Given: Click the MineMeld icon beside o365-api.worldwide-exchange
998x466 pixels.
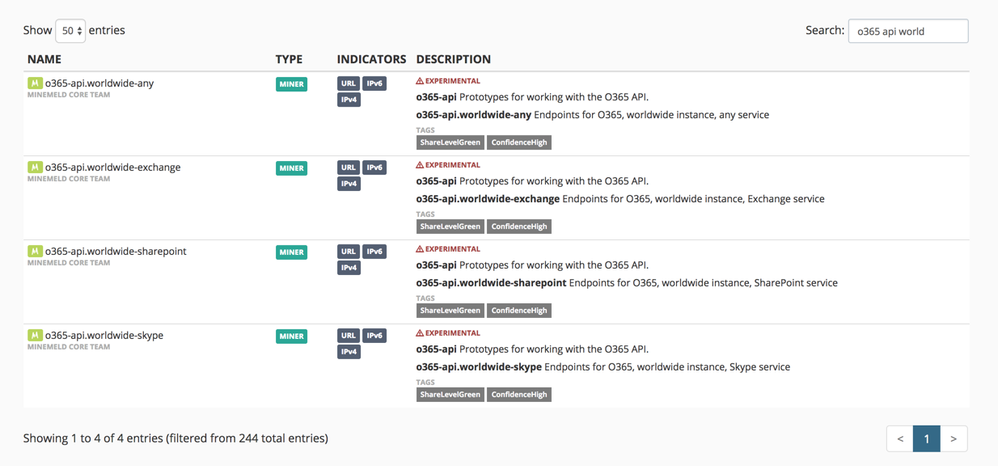Looking at the screenshot, I should [34, 168].
